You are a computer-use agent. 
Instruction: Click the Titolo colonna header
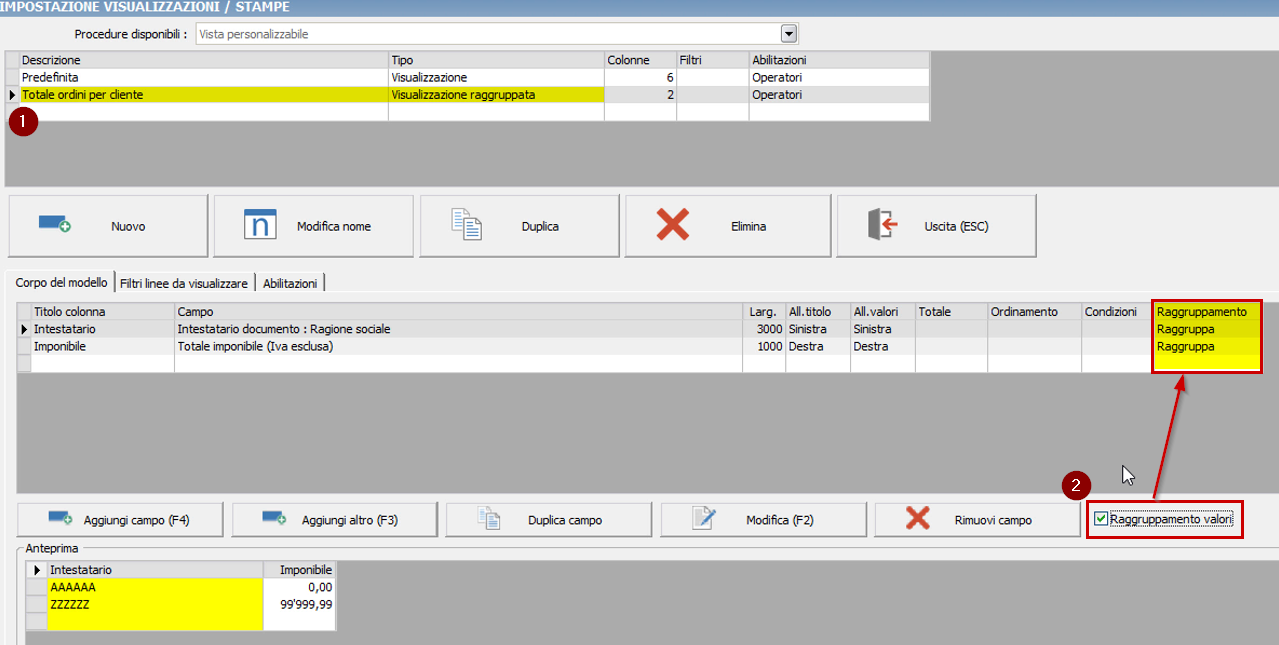[x=103, y=312]
